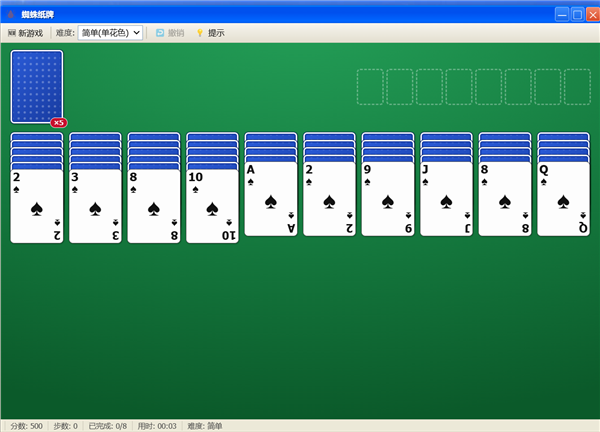The height and width of the screenshot is (432, 600).
Task: Select the Queen of spades card
Action: (564, 199)
